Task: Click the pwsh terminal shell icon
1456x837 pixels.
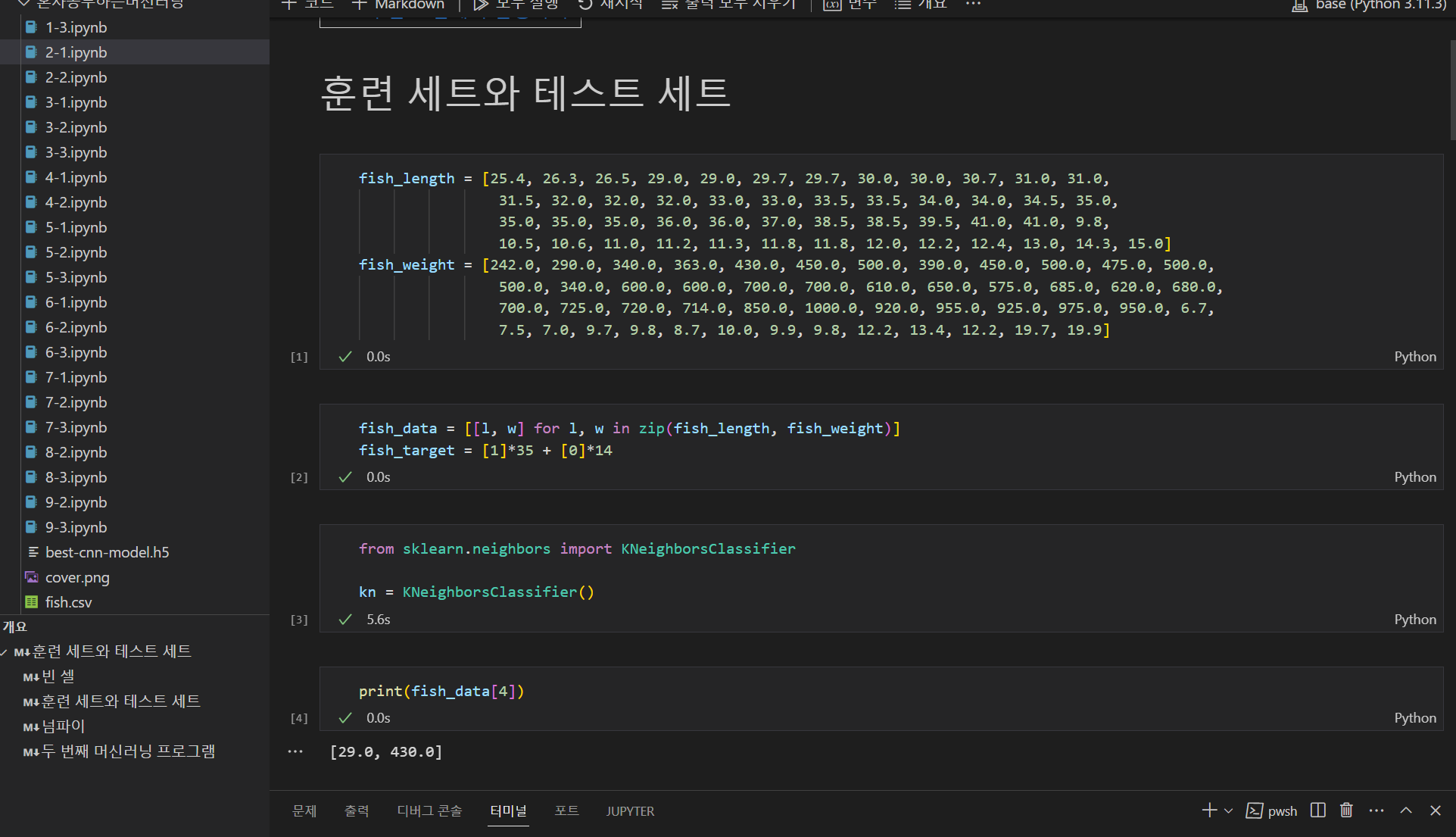Action: pos(1255,810)
